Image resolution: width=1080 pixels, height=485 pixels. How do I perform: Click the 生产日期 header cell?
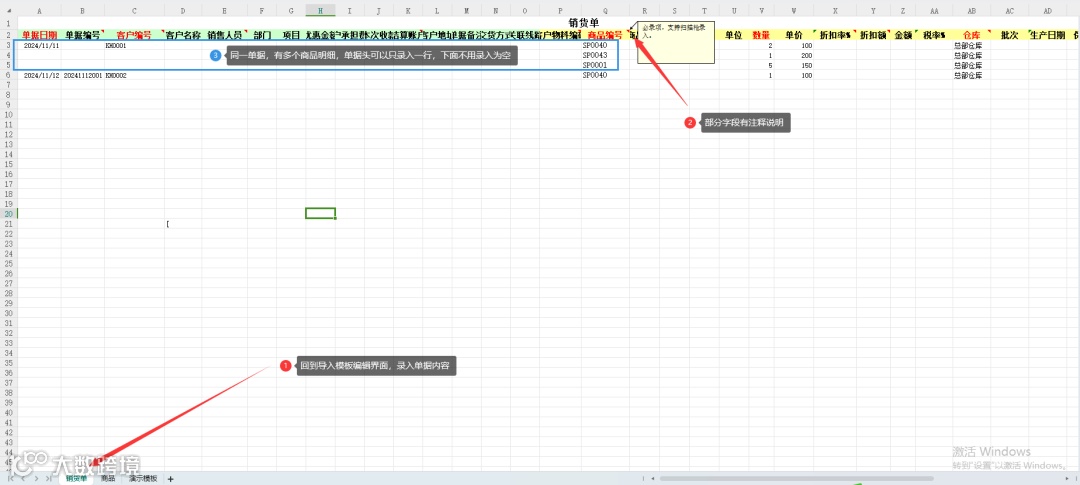click(x=1048, y=34)
